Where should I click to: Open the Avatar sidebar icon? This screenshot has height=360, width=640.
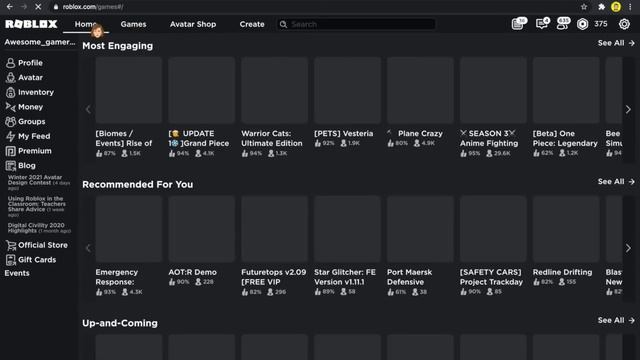(x=10, y=78)
